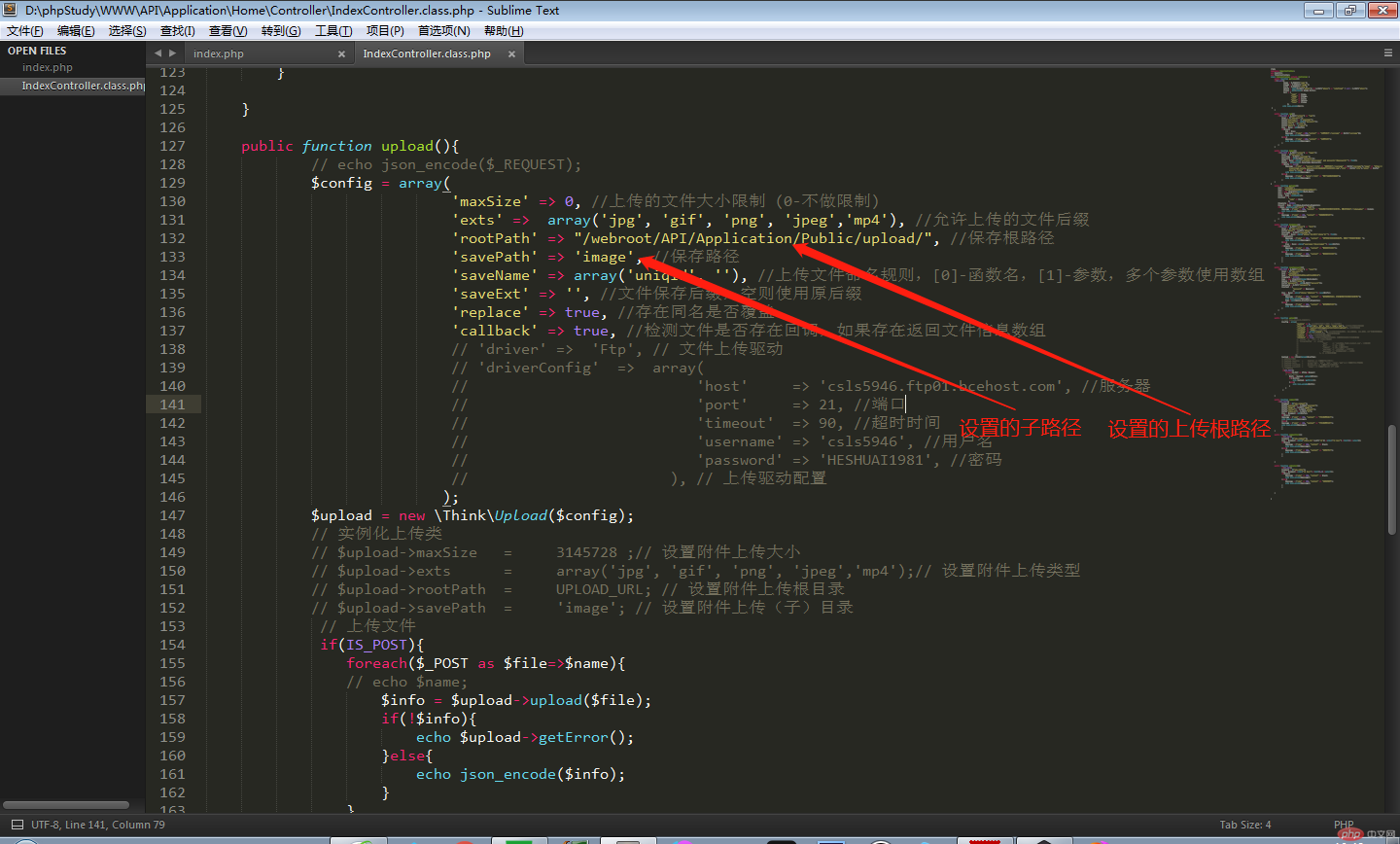Click the 'public' keyword on line 127
Image resolution: width=1400 pixels, height=844 pixels.
coord(267,146)
